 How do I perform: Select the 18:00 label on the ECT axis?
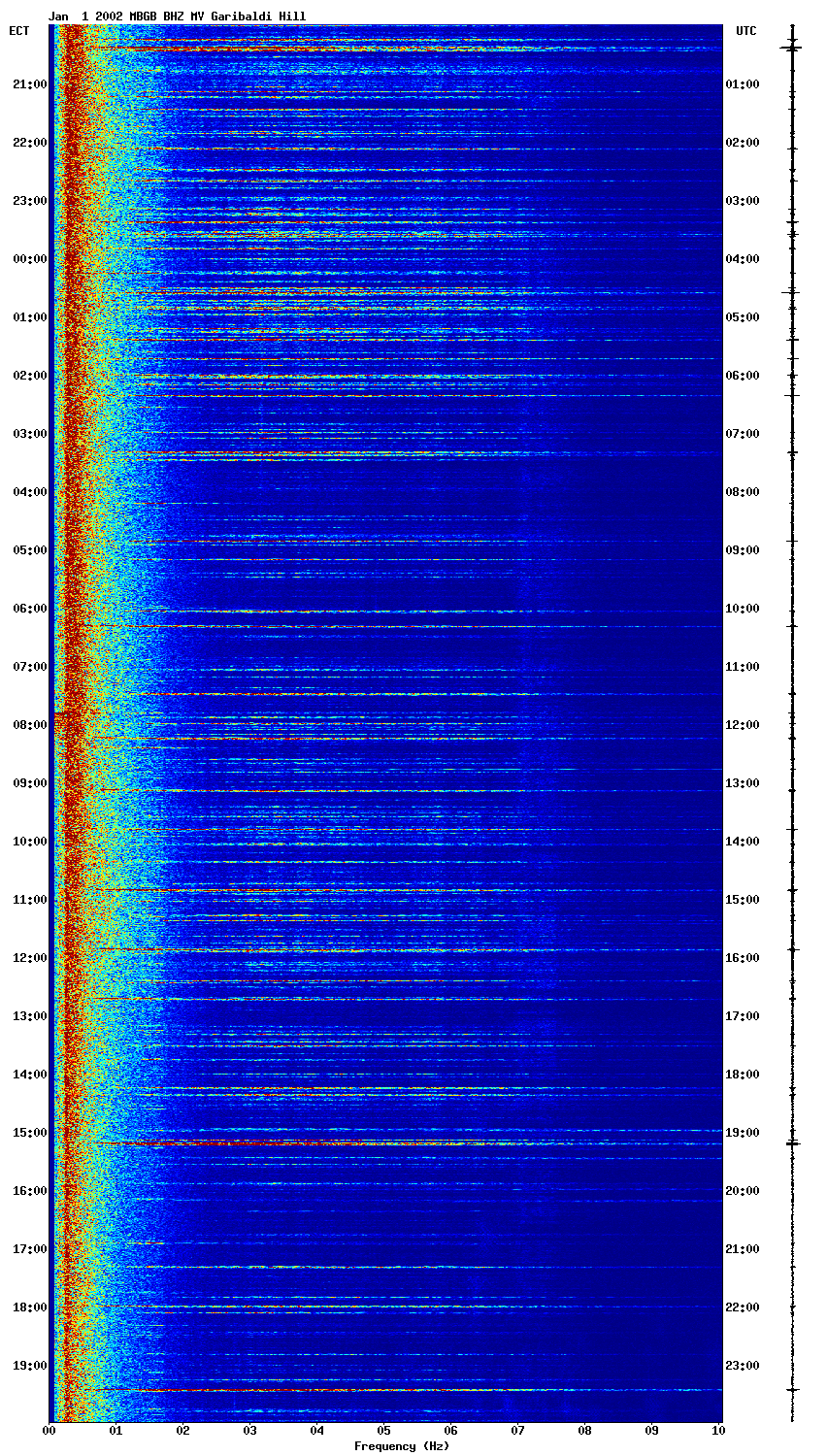tap(29, 1307)
